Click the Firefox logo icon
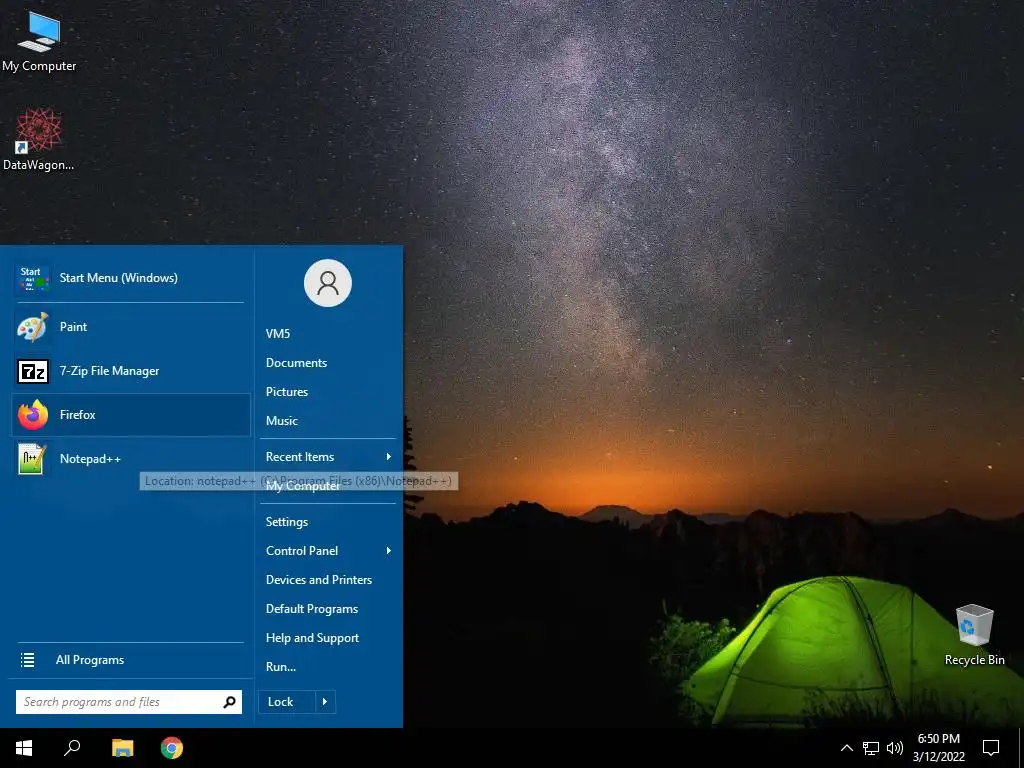This screenshot has width=1024, height=768. click(x=33, y=415)
